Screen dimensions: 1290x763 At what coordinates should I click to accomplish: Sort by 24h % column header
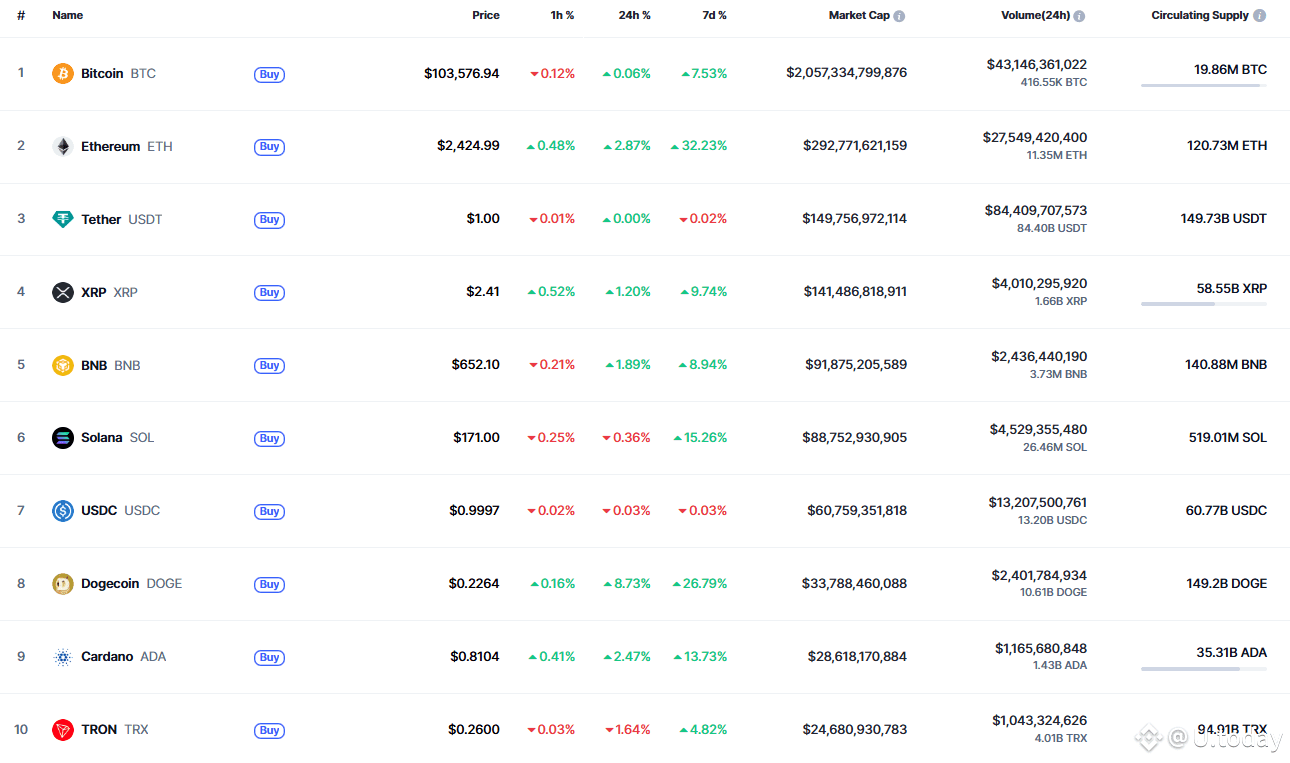pos(634,16)
